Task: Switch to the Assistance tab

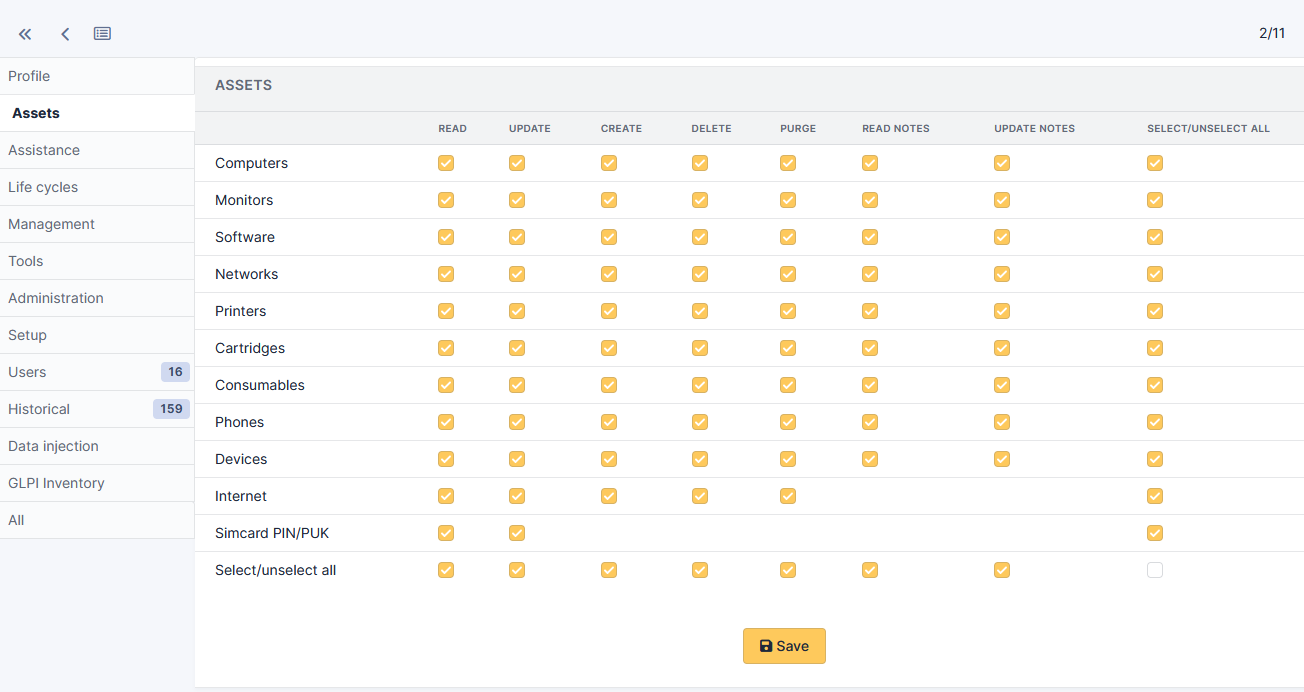Action: pos(43,150)
